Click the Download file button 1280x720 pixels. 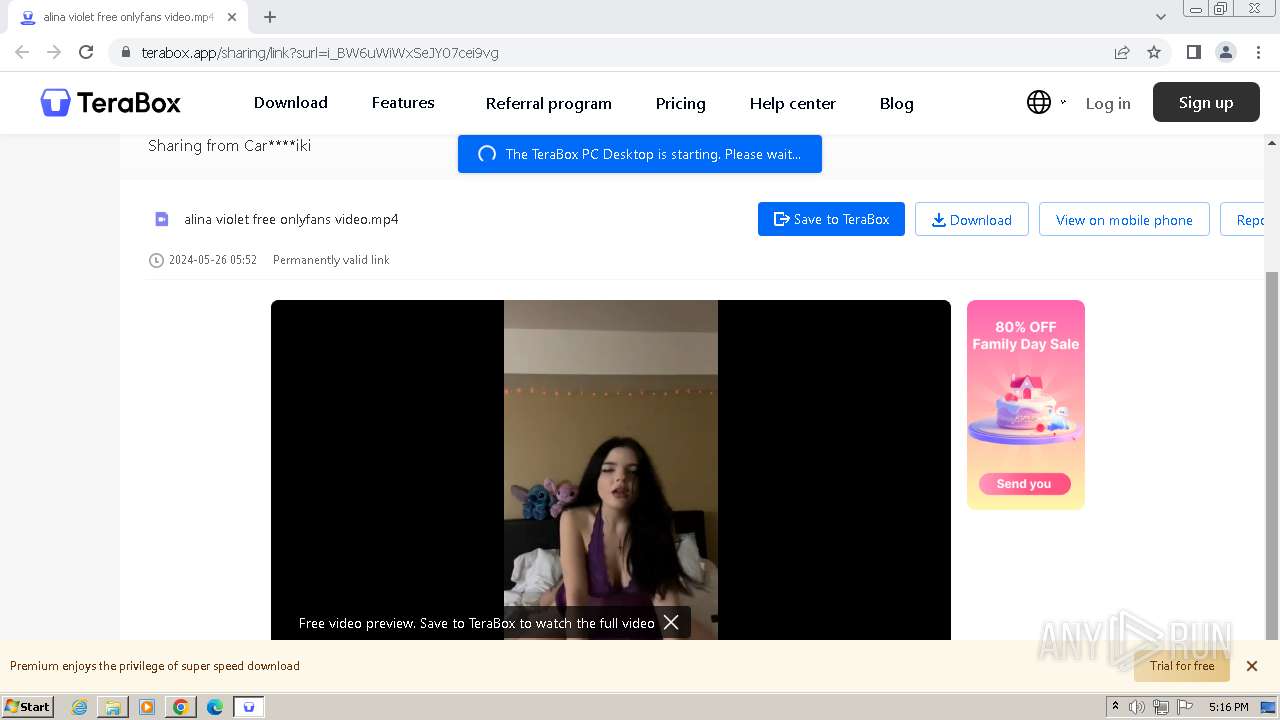972,219
